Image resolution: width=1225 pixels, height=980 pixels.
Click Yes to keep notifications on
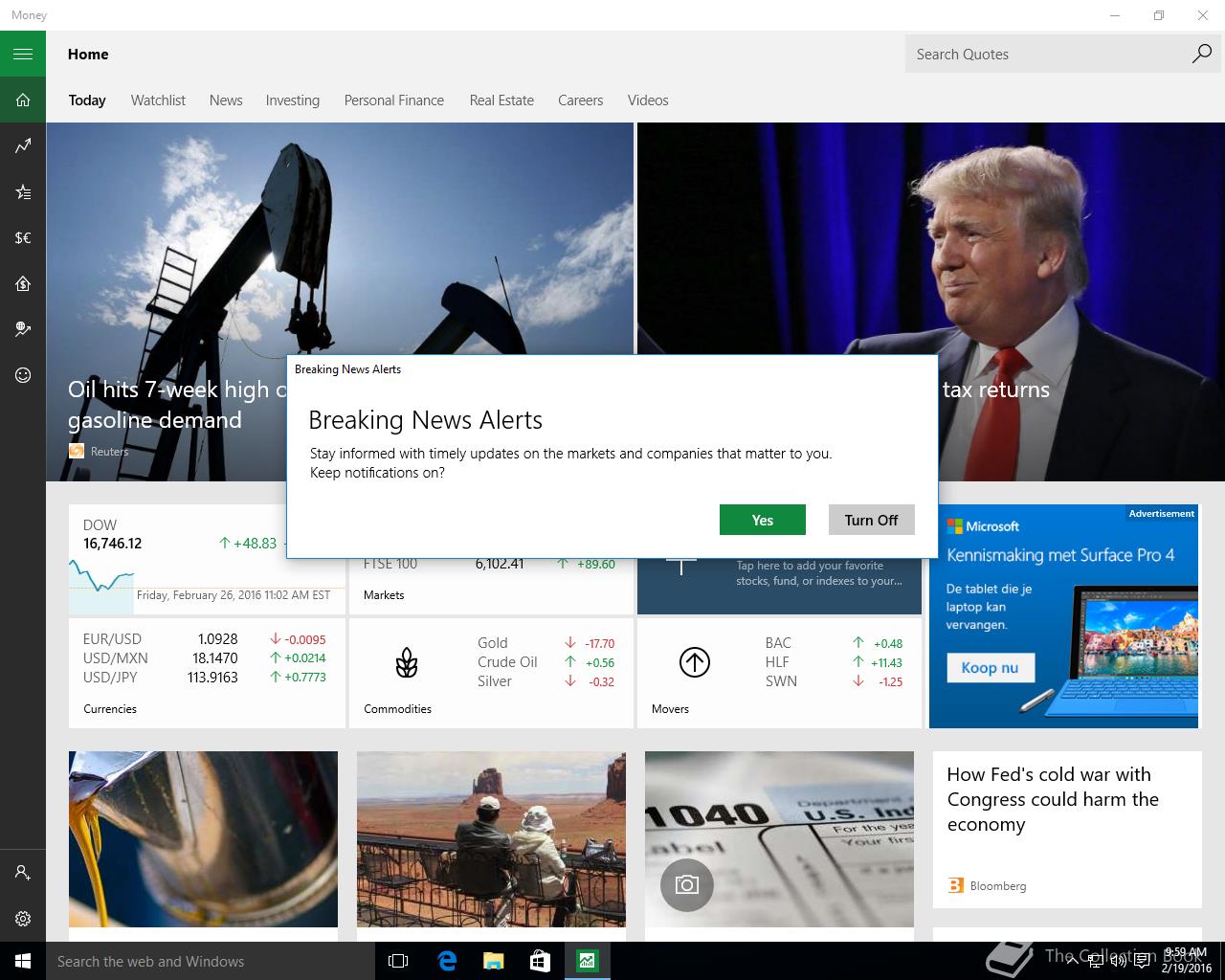(763, 520)
